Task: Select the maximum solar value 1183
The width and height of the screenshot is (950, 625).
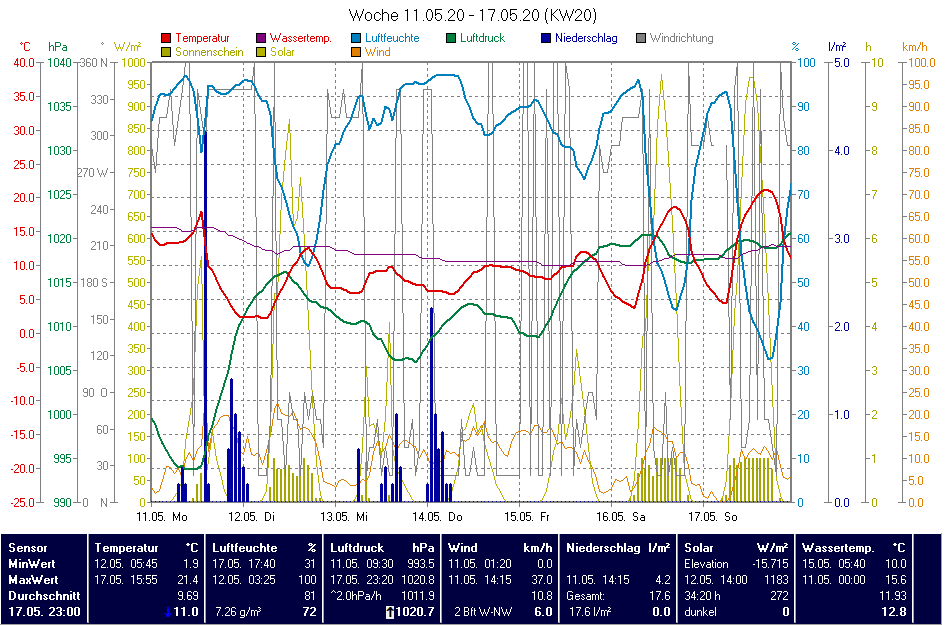Action: (777, 580)
